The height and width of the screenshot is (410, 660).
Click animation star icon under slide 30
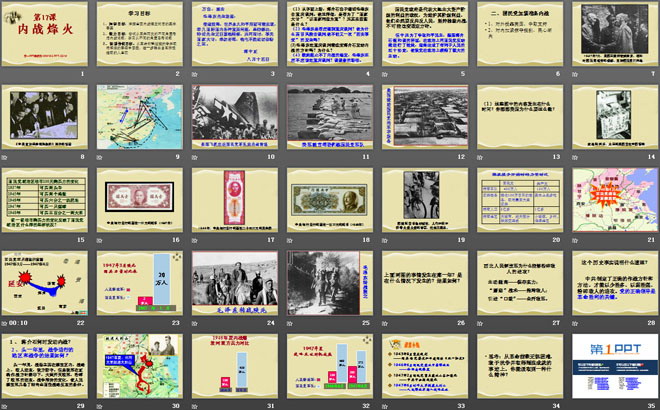tap(99, 406)
